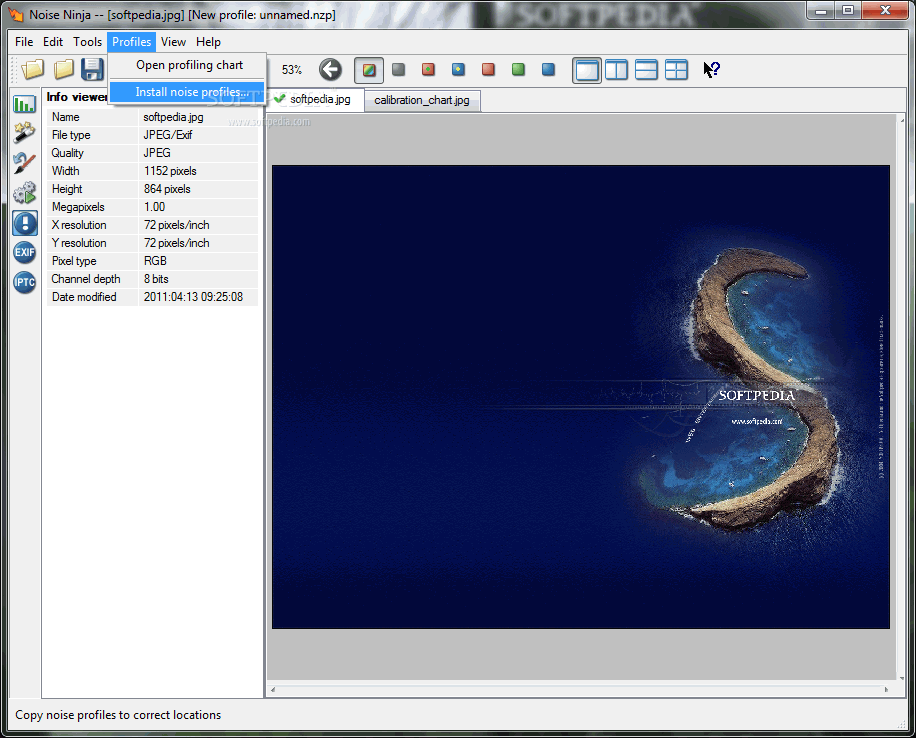Select the magic wand filter icon
The height and width of the screenshot is (738, 916).
point(25,133)
